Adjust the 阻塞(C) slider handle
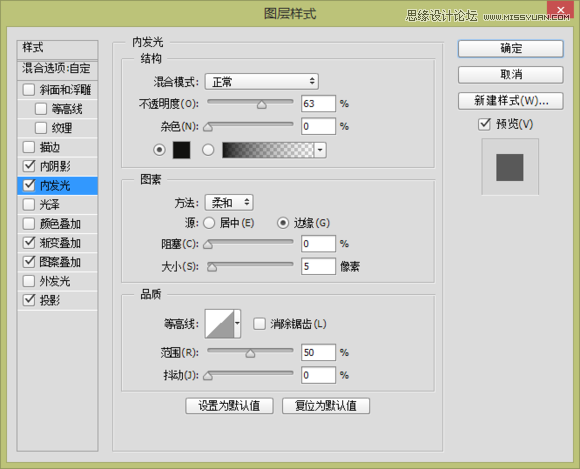The height and width of the screenshot is (469, 580). tap(208, 245)
